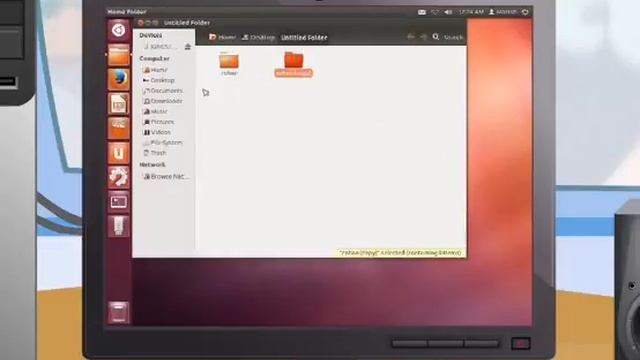Open the Ubuntu Dash home launcher
Screen dimensions: 640x360
point(119,30)
